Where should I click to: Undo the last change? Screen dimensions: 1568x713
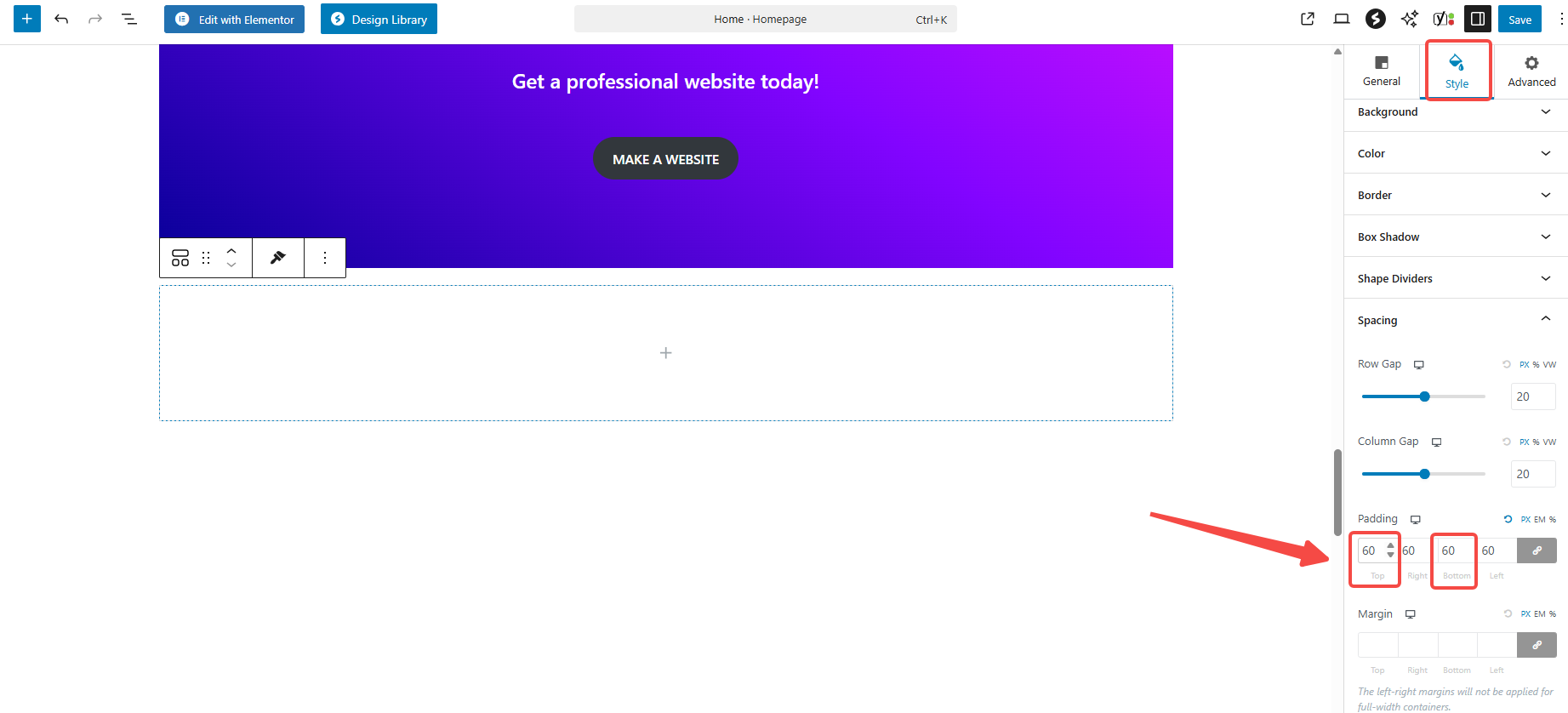click(61, 19)
